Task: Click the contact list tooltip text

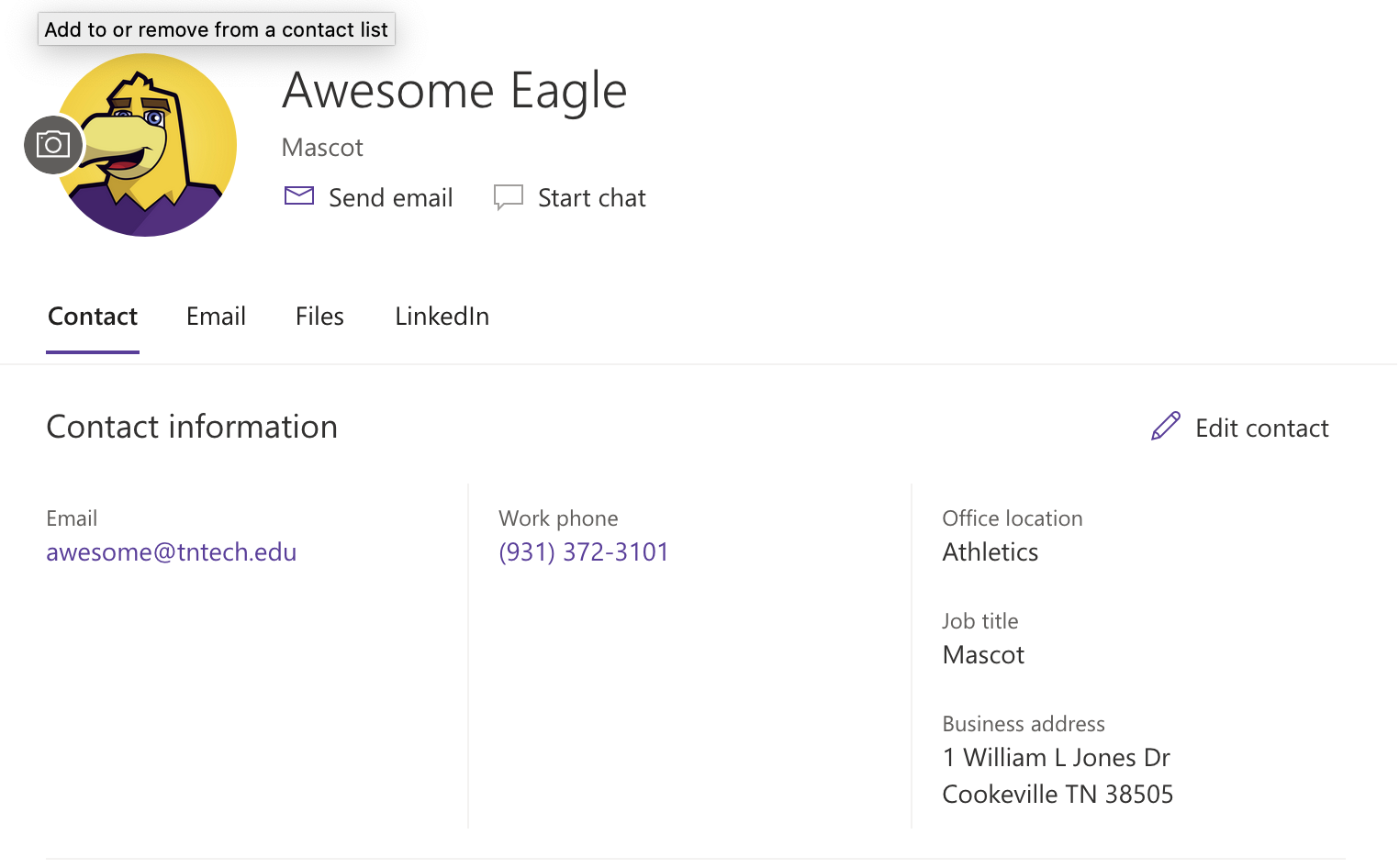Action: tap(217, 29)
